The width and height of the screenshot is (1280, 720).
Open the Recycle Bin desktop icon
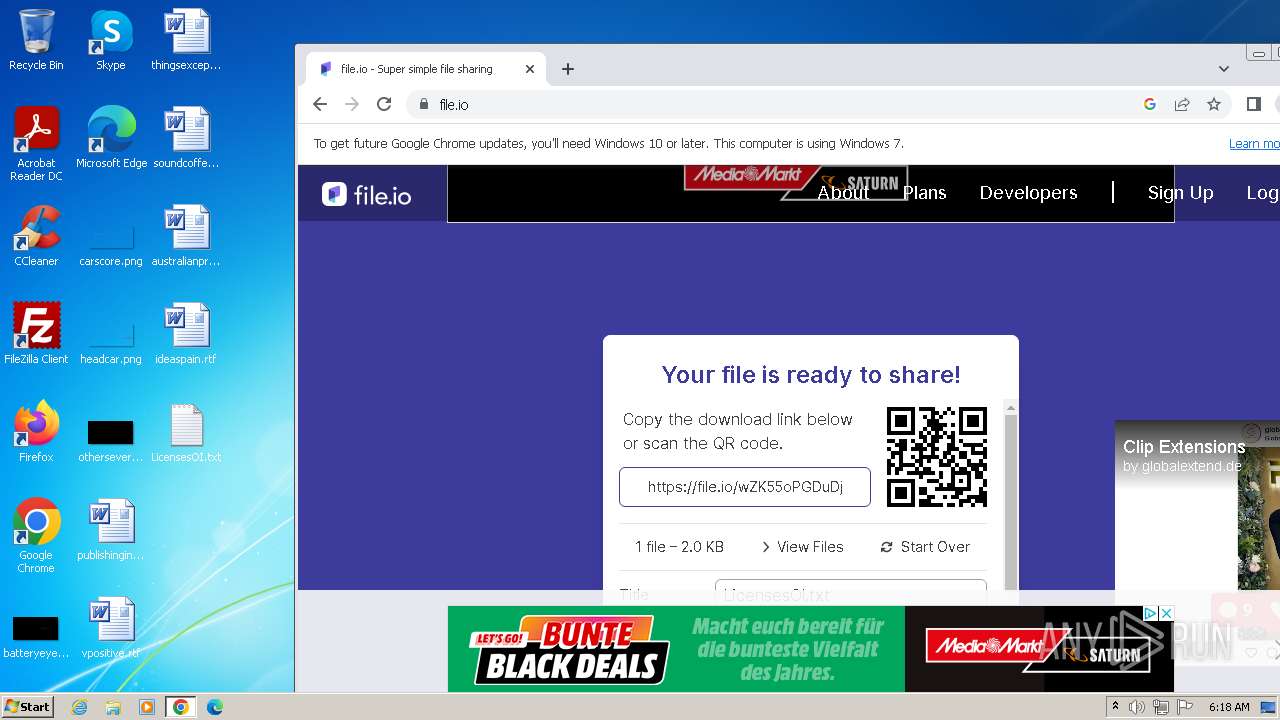[36, 40]
